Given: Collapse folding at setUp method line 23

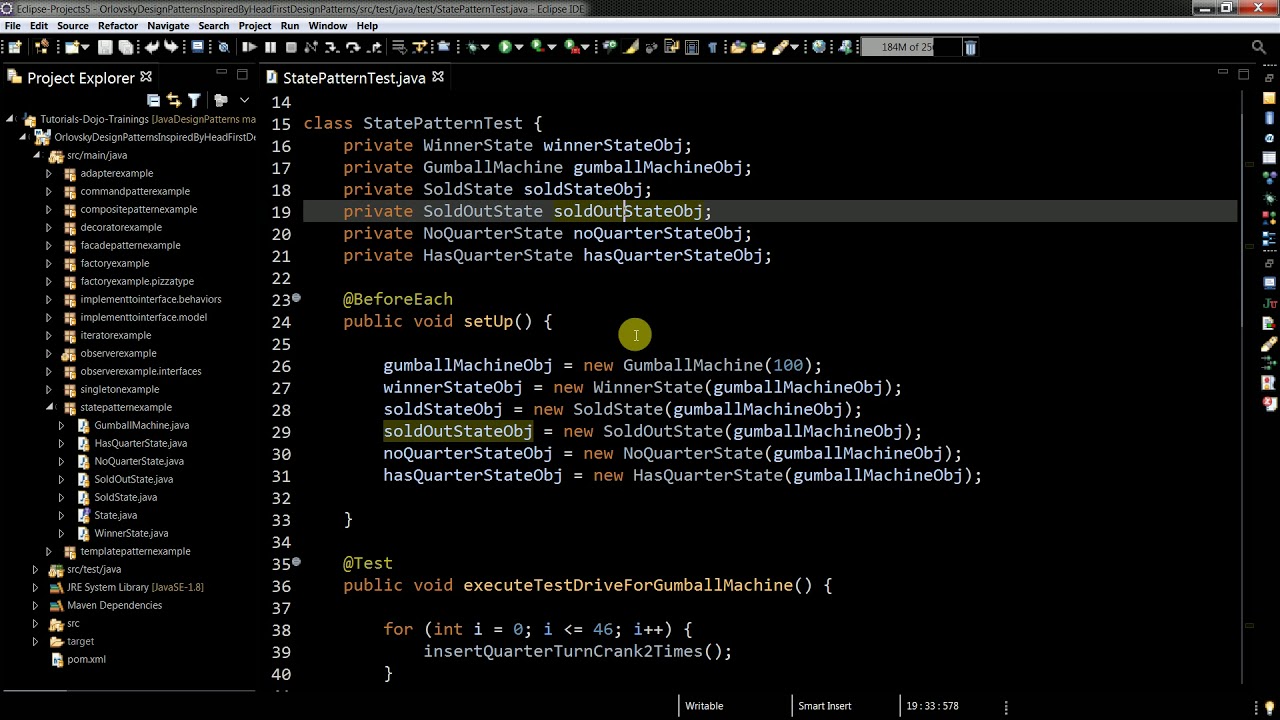Looking at the screenshot, I should pos(296,299).
